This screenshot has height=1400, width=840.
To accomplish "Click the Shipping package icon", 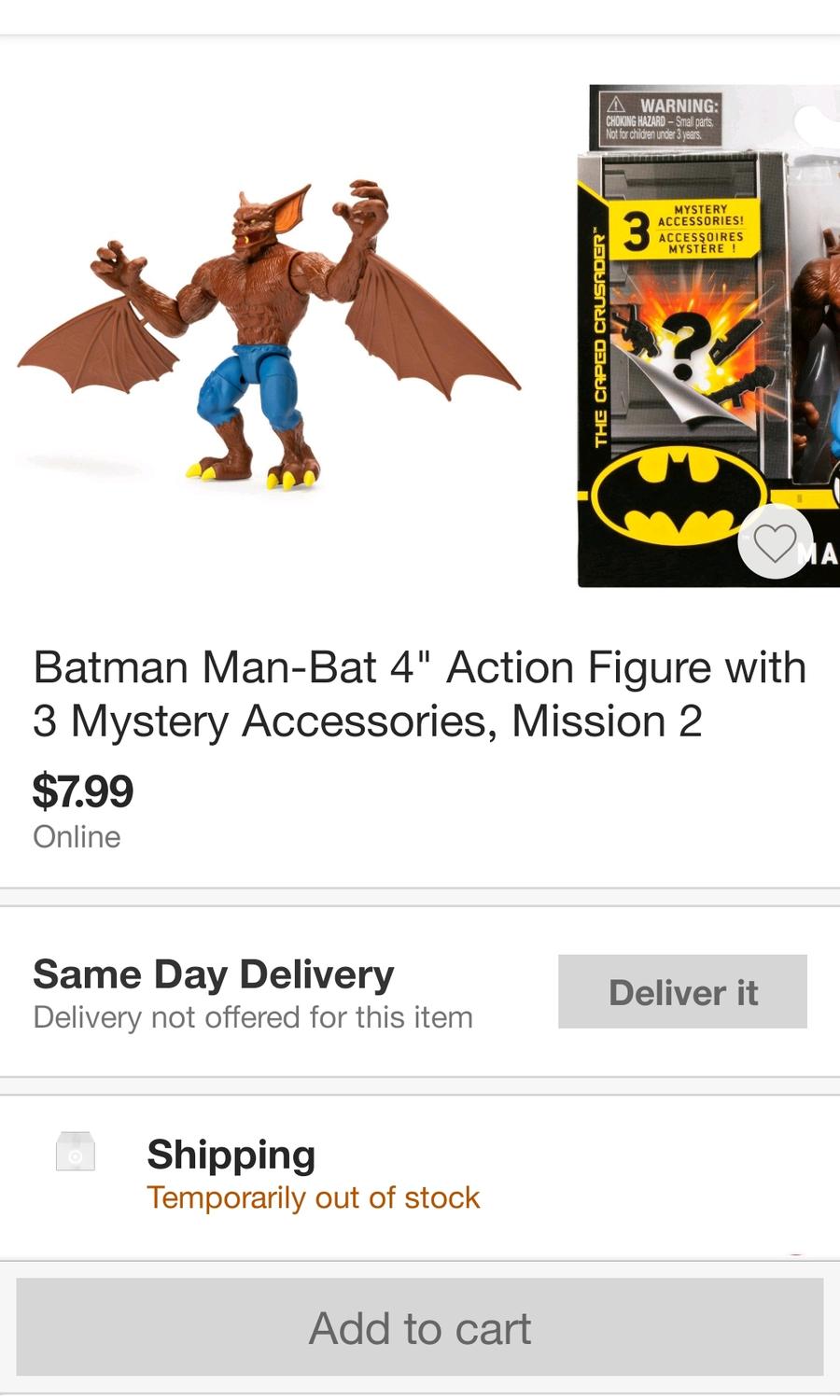I will pyautogui.click(x=76, y=1152).
